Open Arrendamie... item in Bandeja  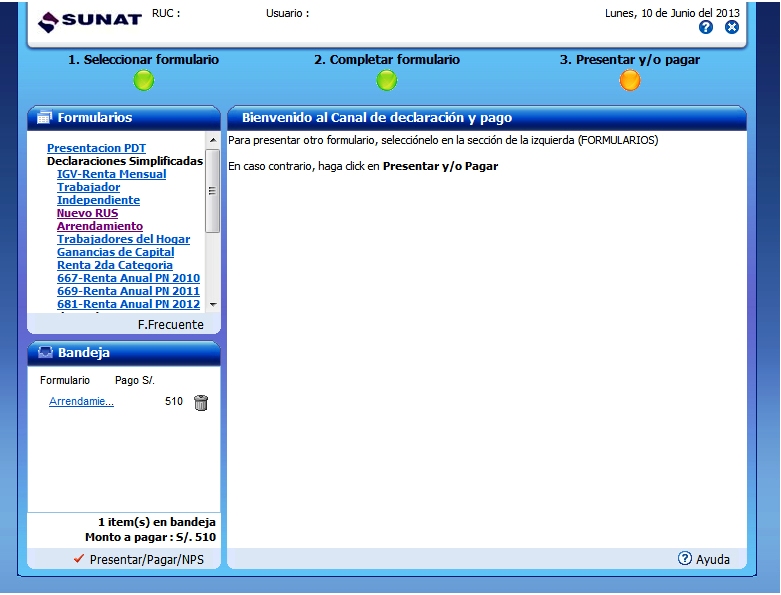coord(81,401)
